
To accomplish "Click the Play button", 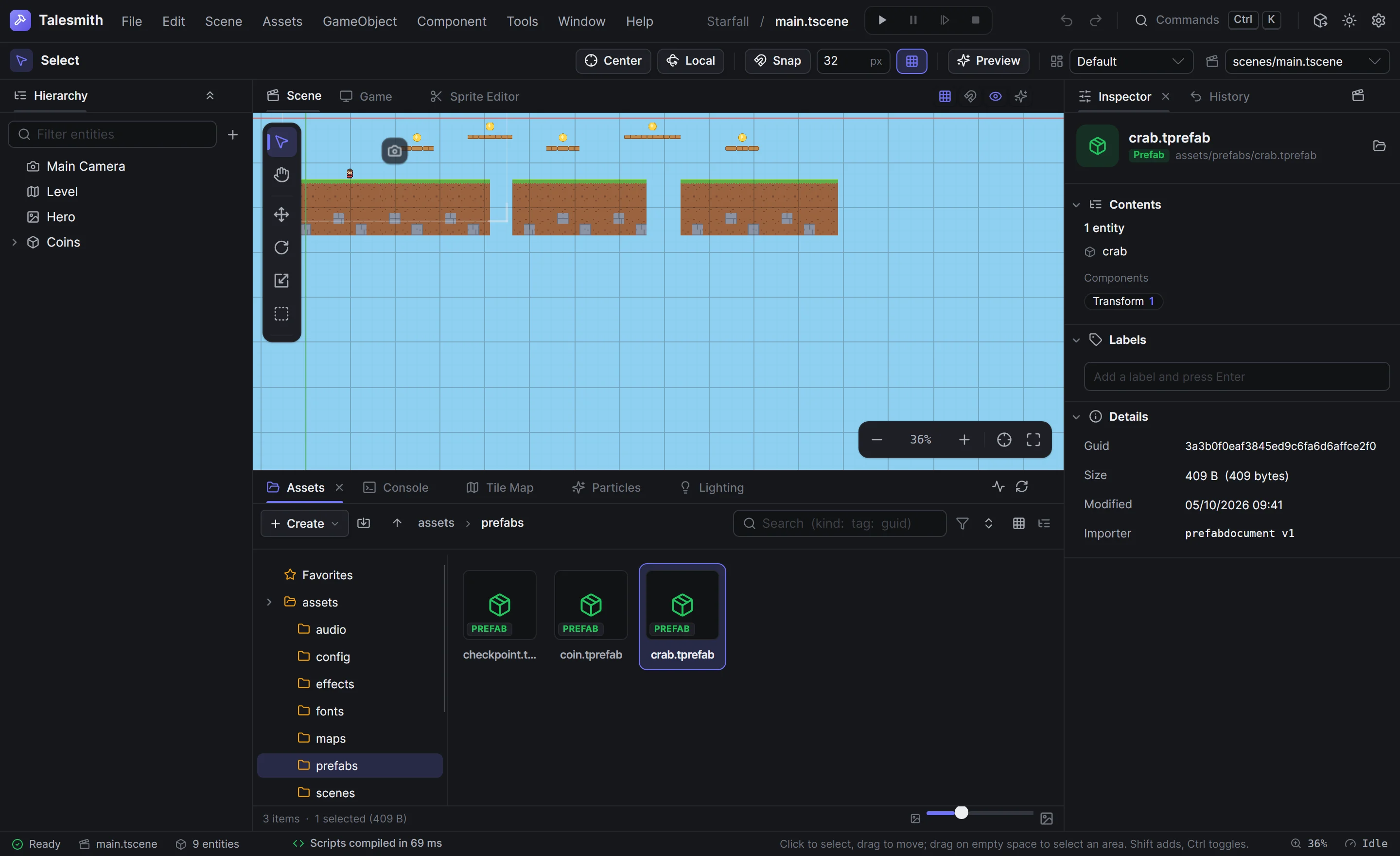I will (882, 20).
